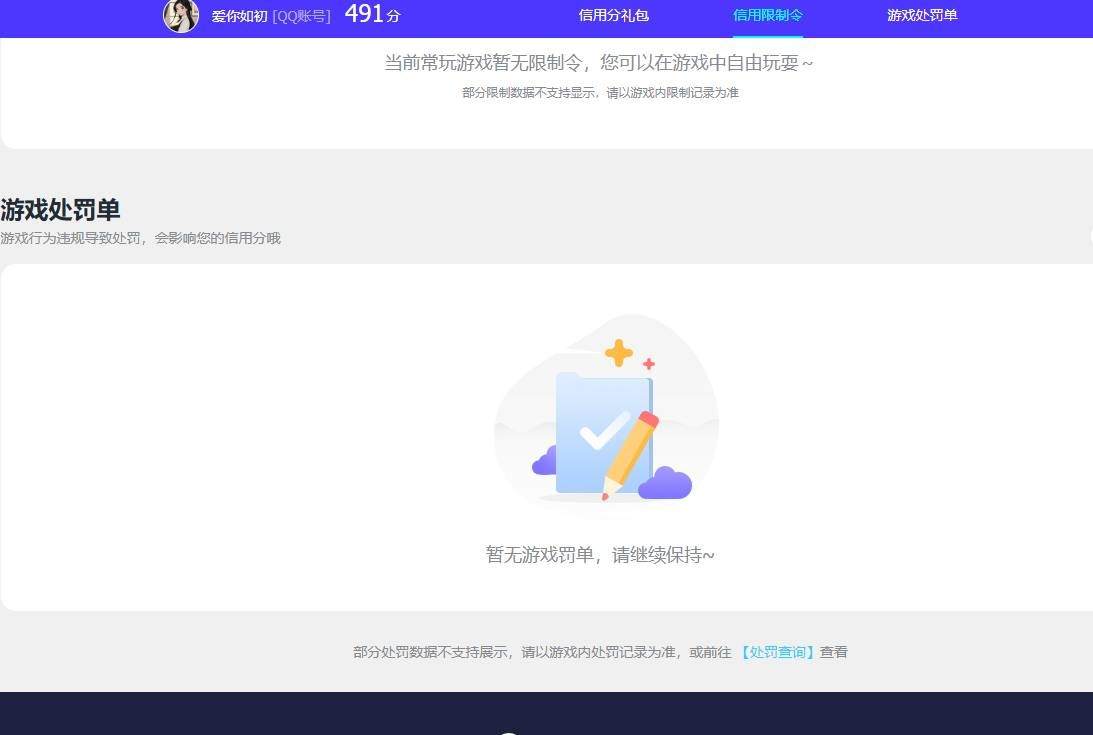
Task: Click footer note 部分处罚数据不支持展示
Action: coord(431,652)
